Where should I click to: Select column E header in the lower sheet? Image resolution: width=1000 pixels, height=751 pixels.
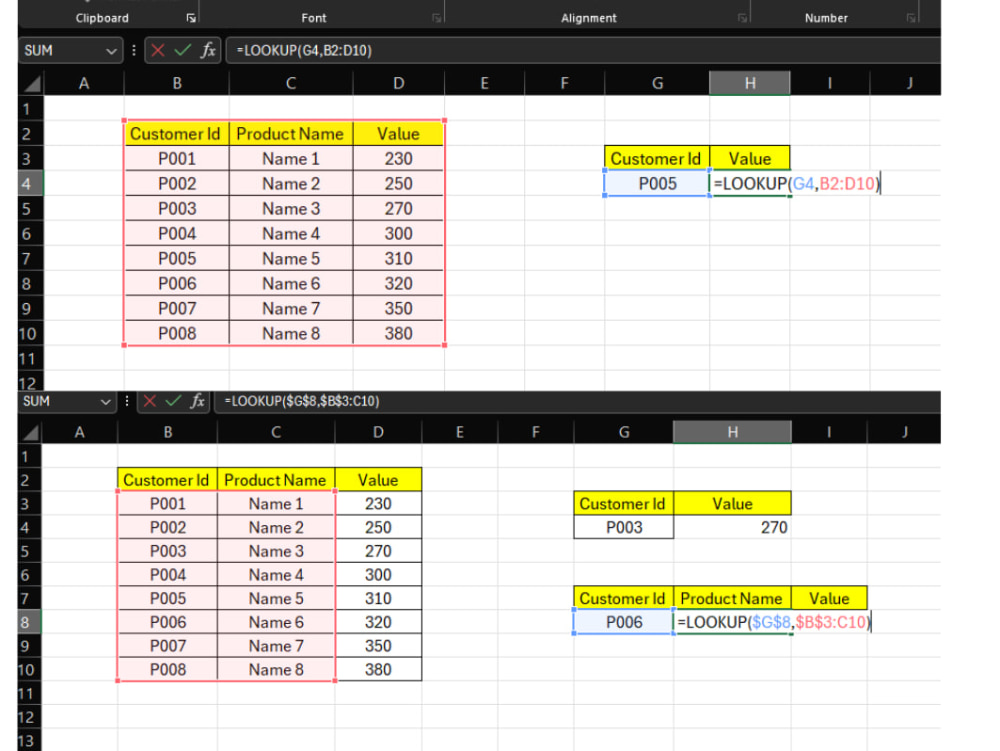click(460, 432)
